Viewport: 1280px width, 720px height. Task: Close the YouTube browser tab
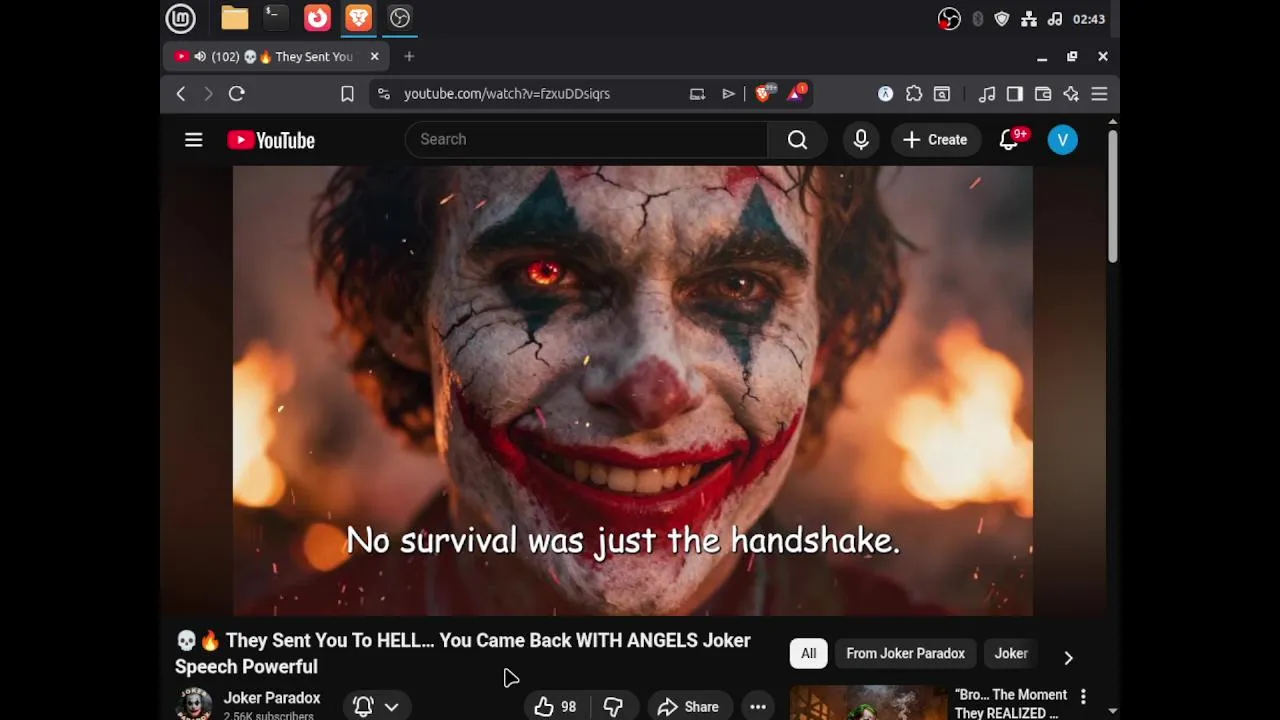[x=375, y=57]
